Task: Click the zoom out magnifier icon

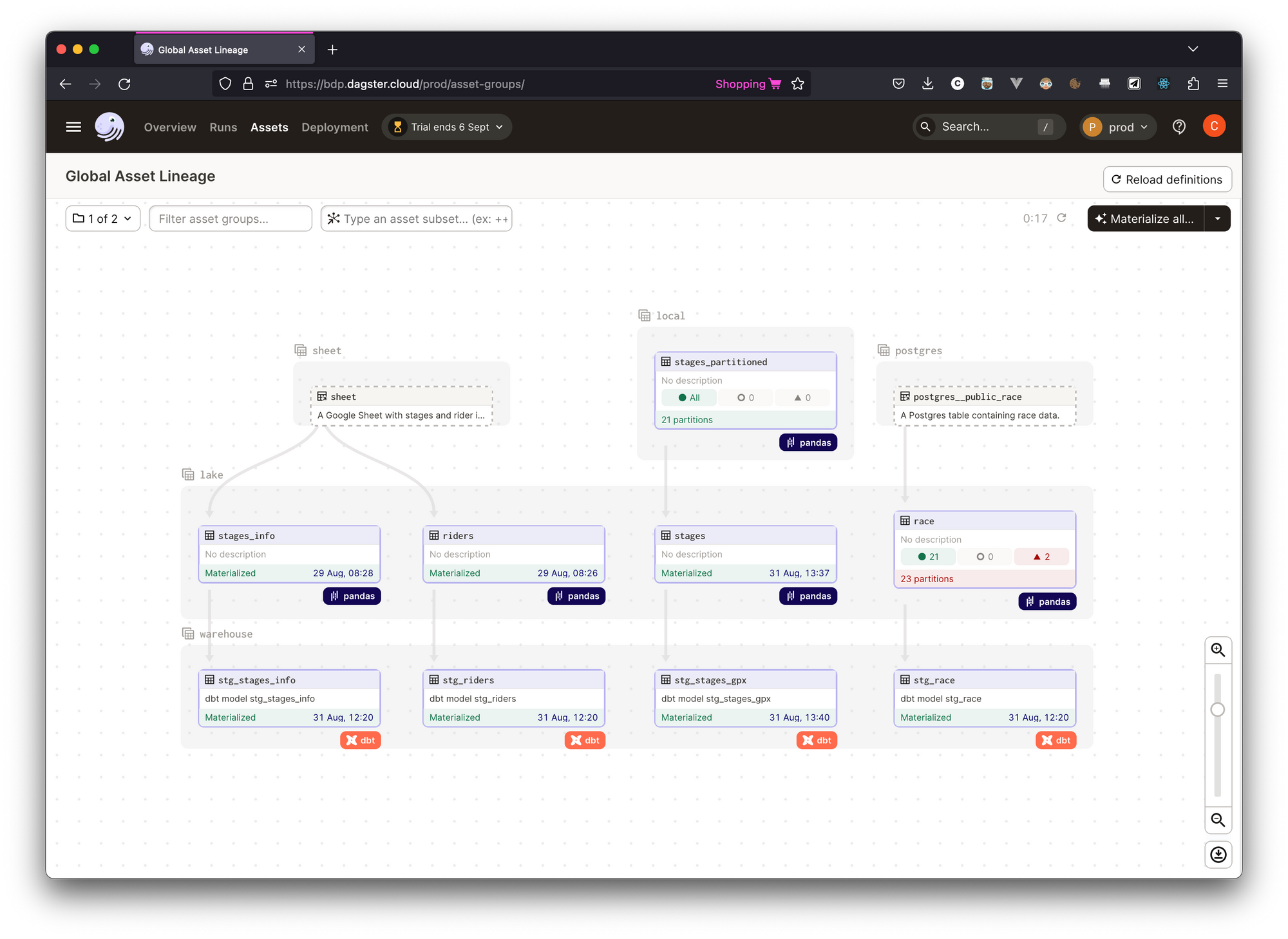Action: click(x=1218, y=820)
